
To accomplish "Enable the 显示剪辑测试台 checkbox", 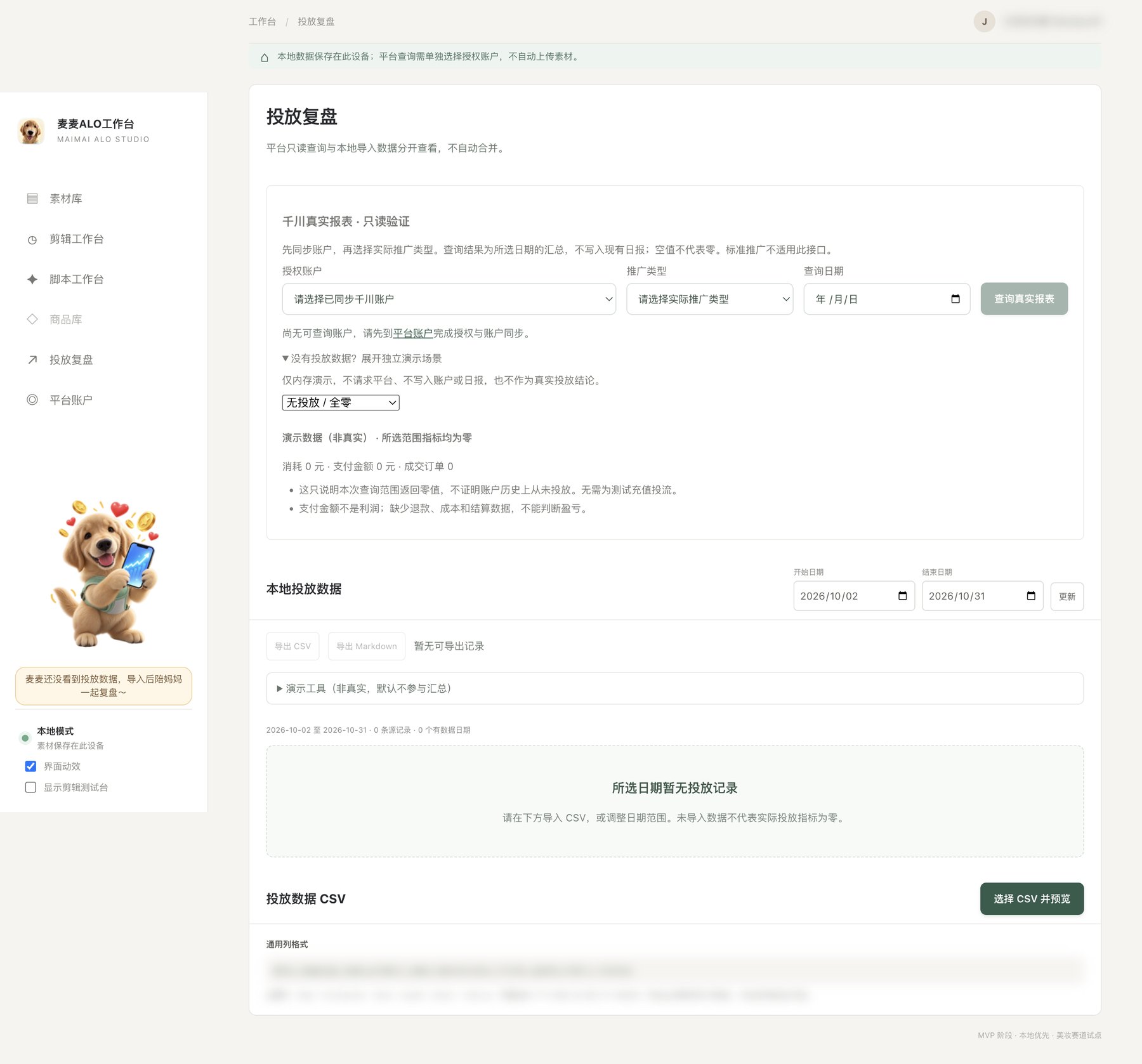I will [x=30, y=787].
